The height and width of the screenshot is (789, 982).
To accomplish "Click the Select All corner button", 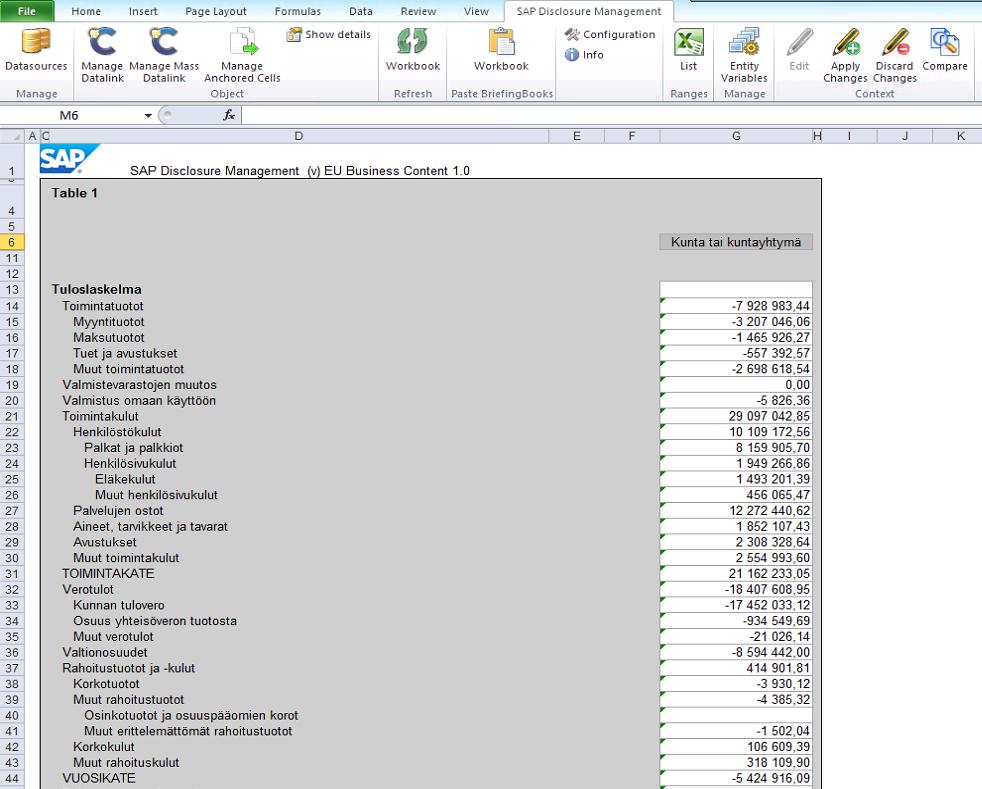I will (12, 136).
